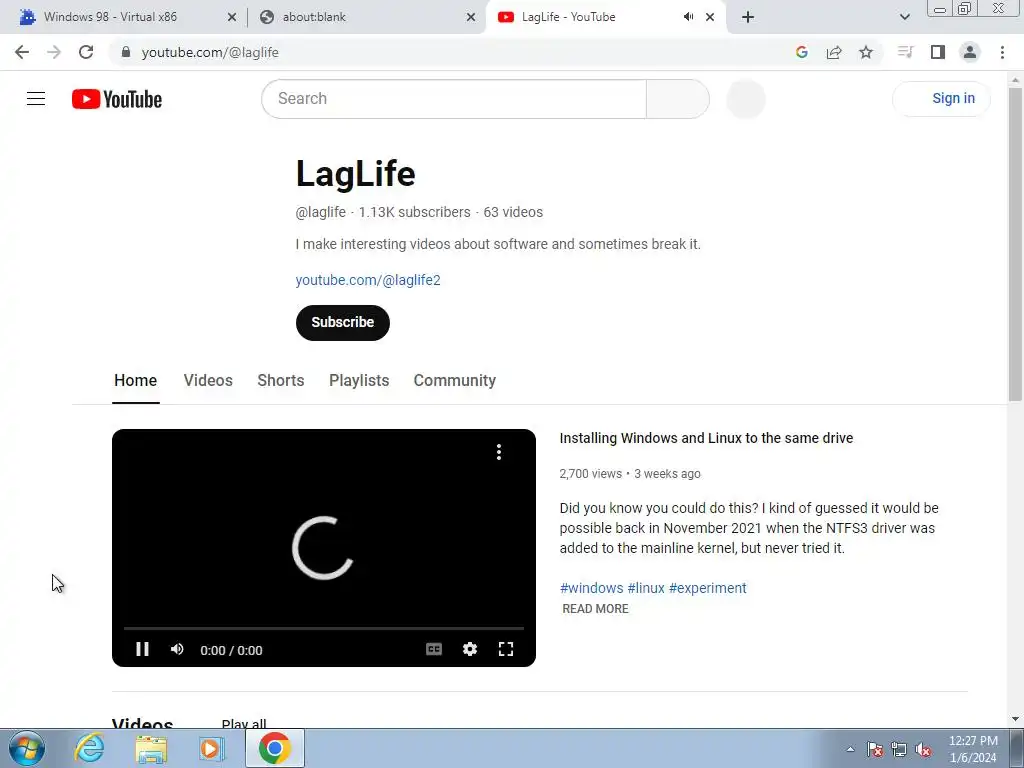This screenshot has width=1024, height=768.
Task: Mute the video player volume
Action: point(177,649)
